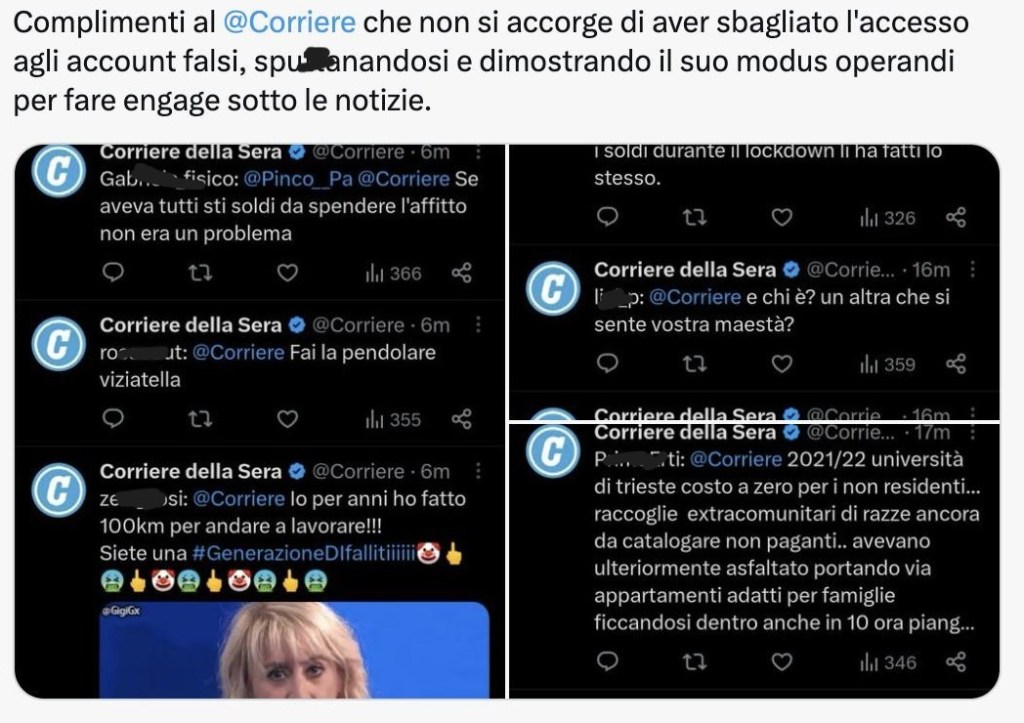
Task: Like the 'Fai la pendolare viziatella' tweet
Action: [287, 418]
